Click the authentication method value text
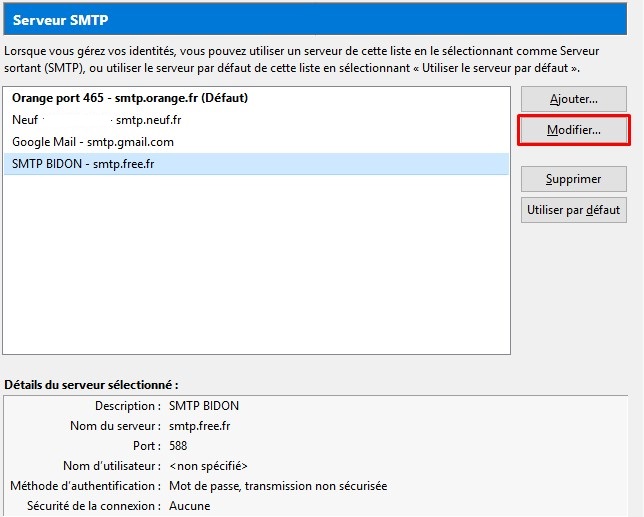The image size is (644, 517). 278,486
